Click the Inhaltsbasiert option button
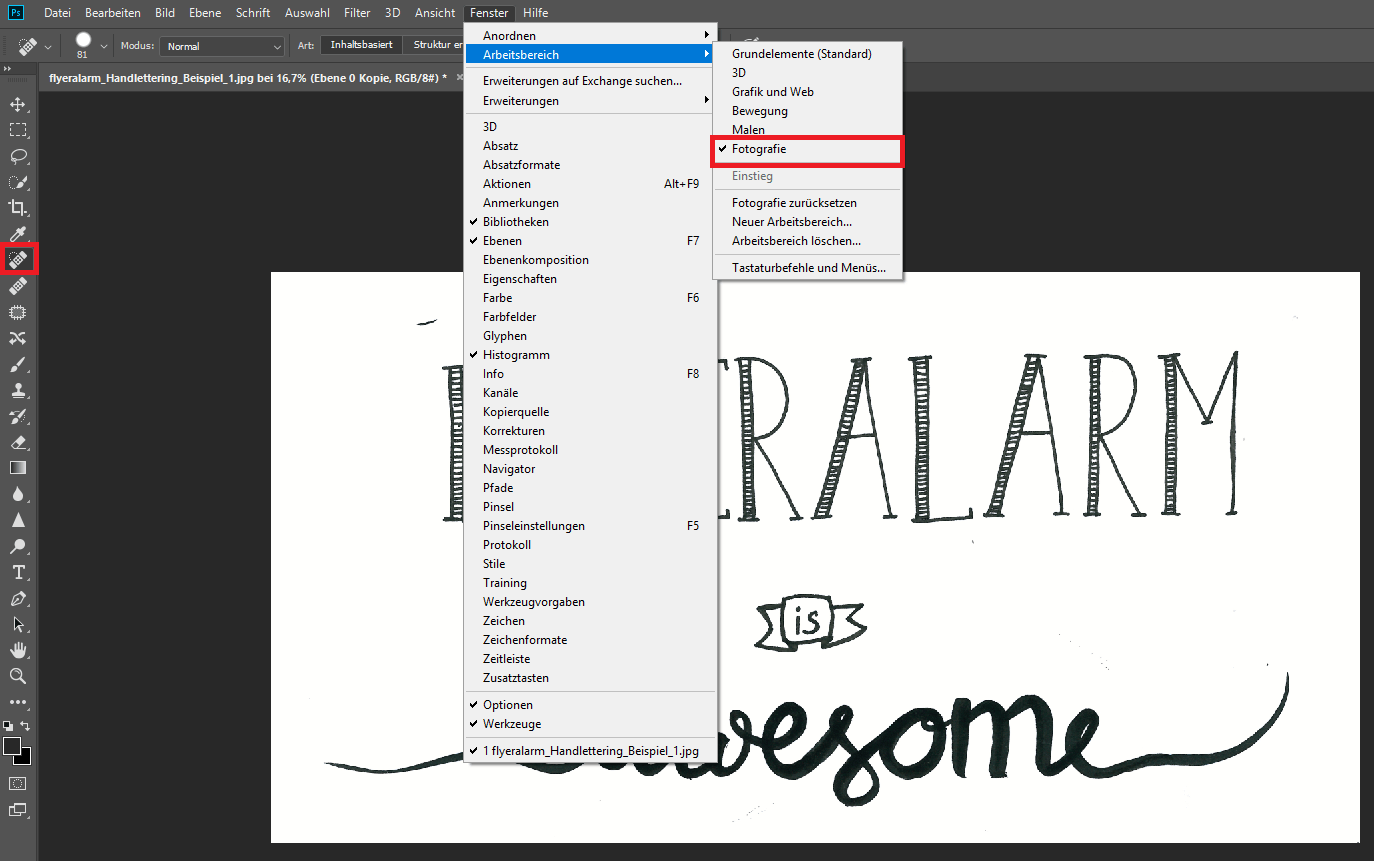1374x861 pixels. click(x=363, y=45)
